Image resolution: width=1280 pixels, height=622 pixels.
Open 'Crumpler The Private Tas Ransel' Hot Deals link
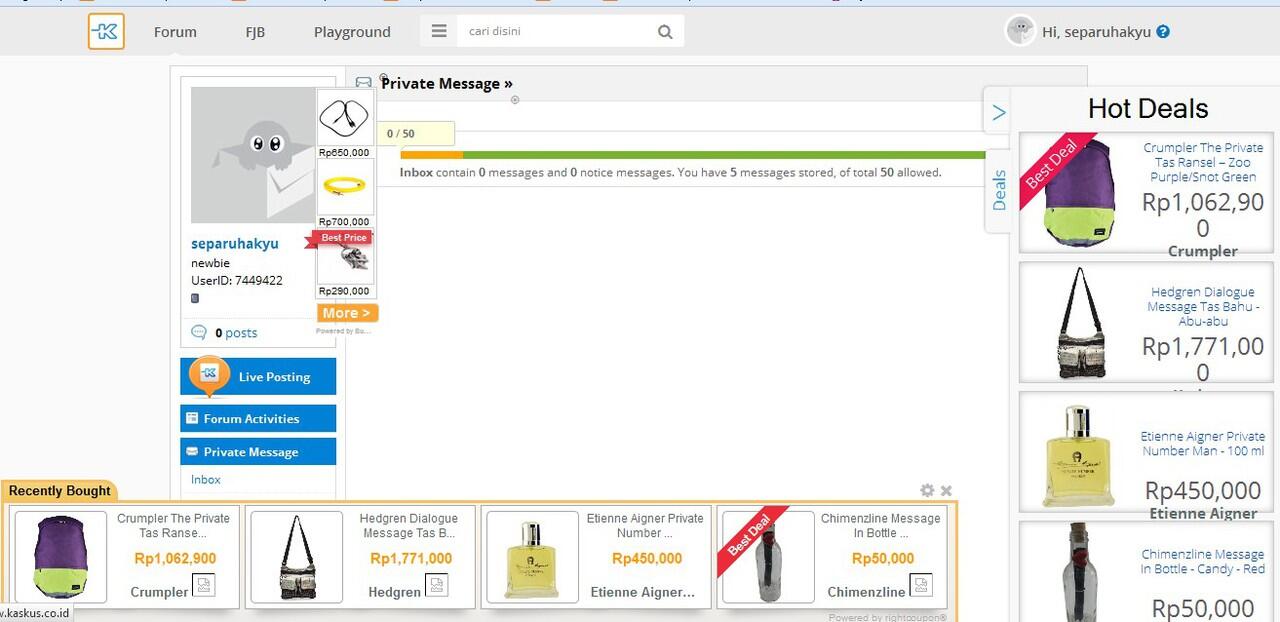[1203, 162]
